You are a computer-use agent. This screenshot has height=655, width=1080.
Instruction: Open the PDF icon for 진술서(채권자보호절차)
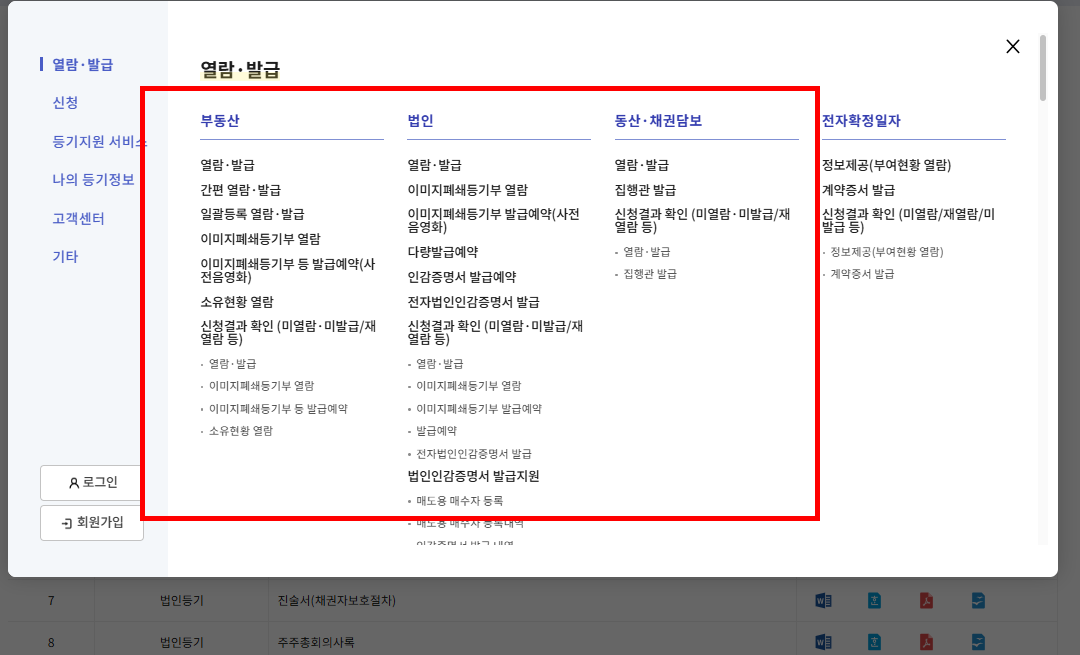click(925, 600)
